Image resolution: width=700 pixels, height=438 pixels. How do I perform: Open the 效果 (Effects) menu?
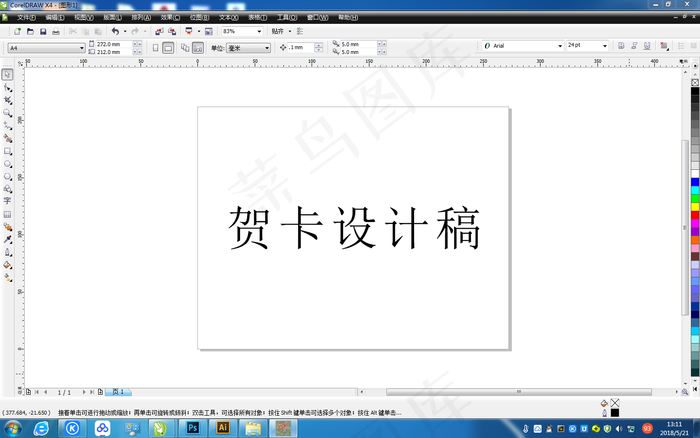170,17
